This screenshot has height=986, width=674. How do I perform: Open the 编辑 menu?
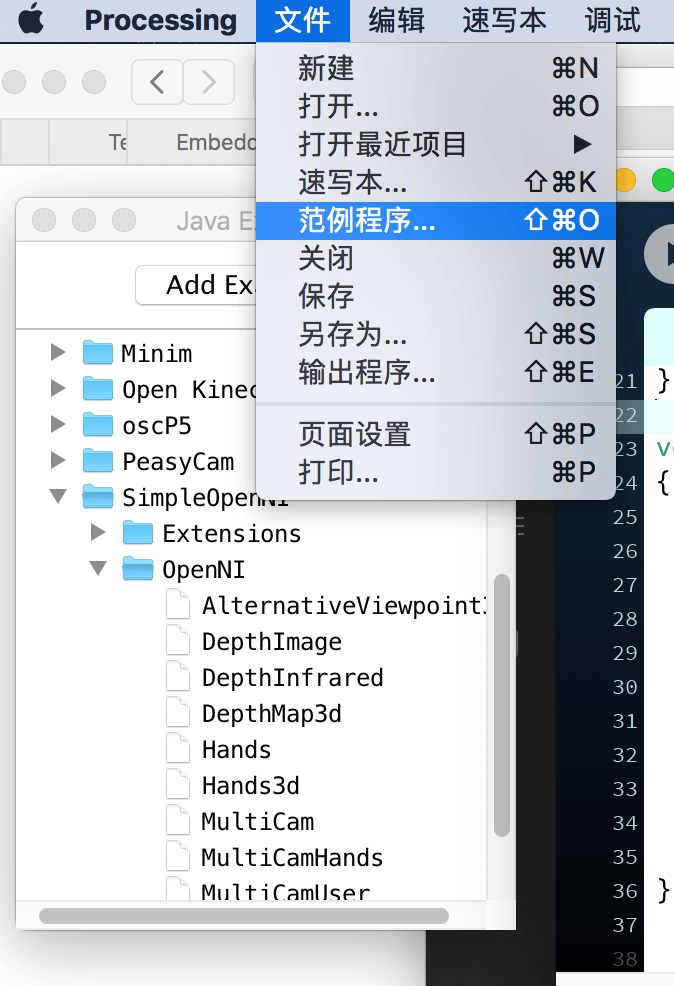coord(397,20)
